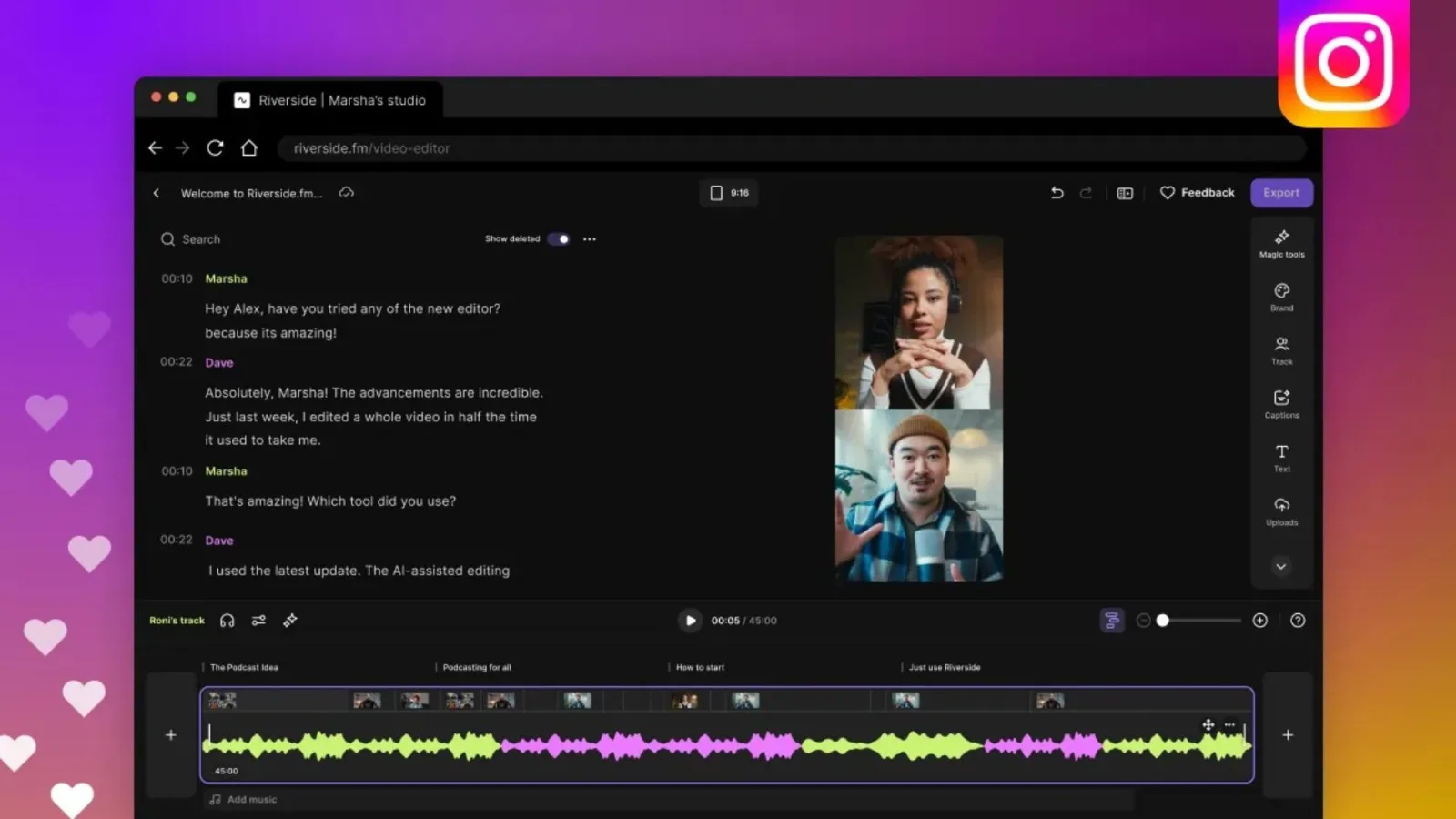1456x819 pixels.
Task: Click the browser back arrow
Action: (155, 147)
